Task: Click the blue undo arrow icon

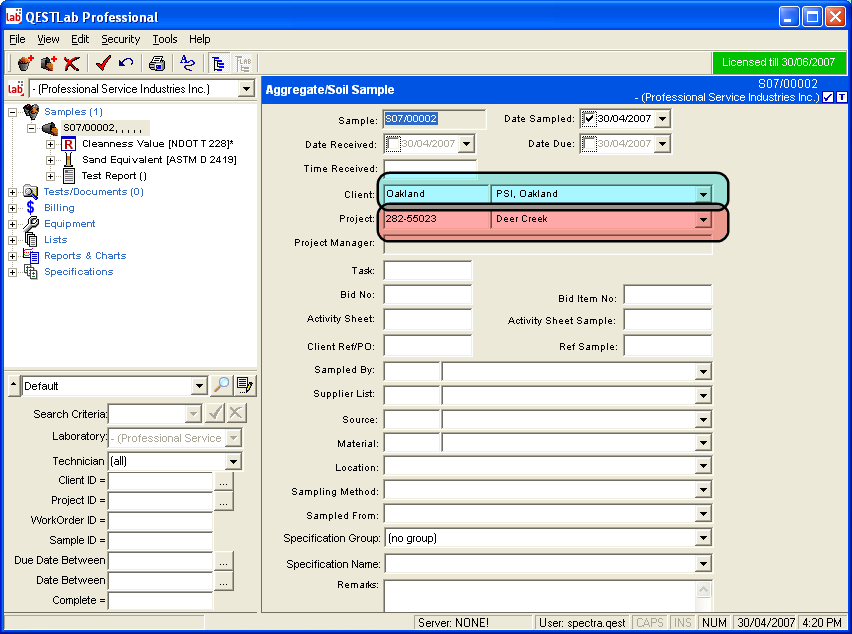Action: pyautogui.click(x=126, y=63)
